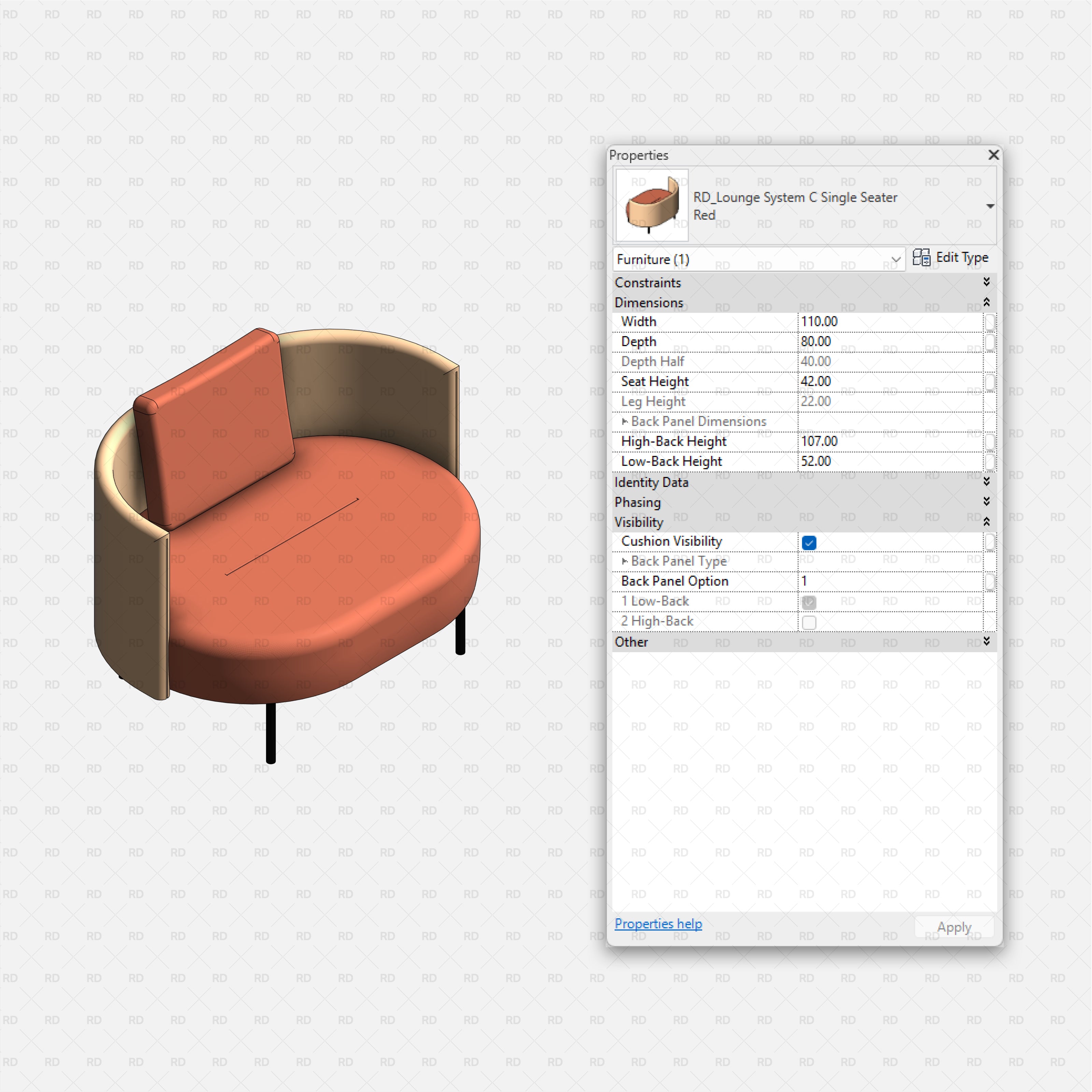Collapse the Dimensions section

(987, 302)
